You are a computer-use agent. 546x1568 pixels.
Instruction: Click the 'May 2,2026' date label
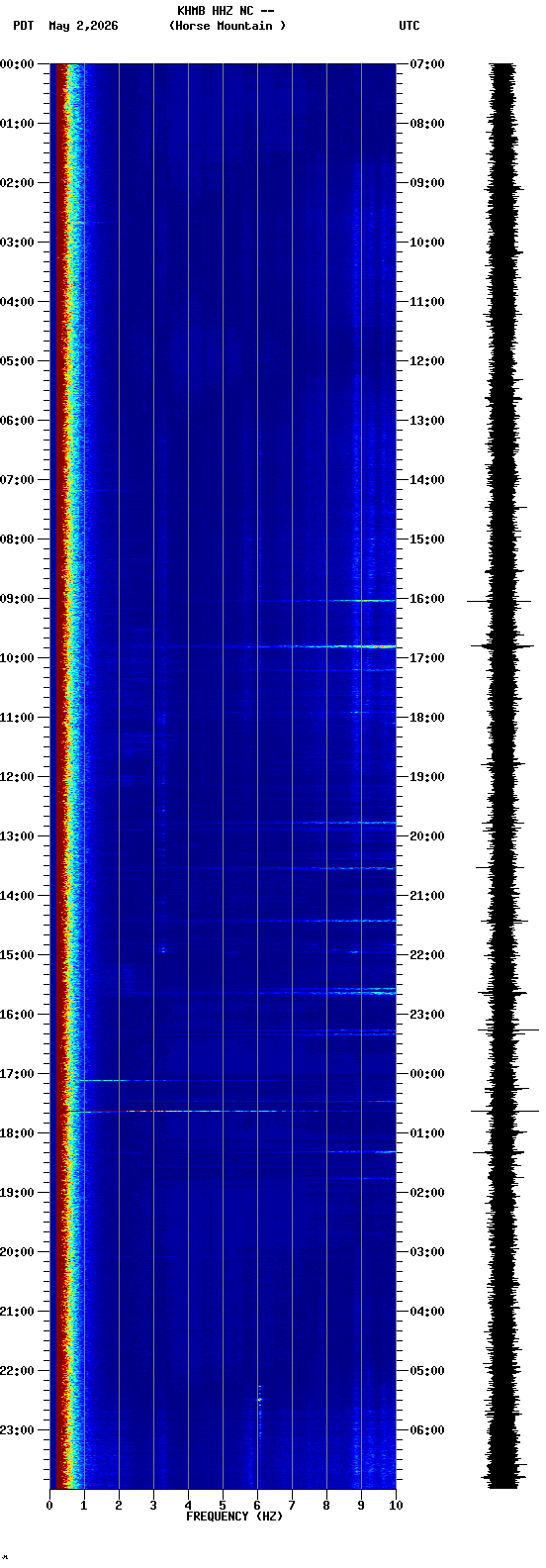pos(83,26)
